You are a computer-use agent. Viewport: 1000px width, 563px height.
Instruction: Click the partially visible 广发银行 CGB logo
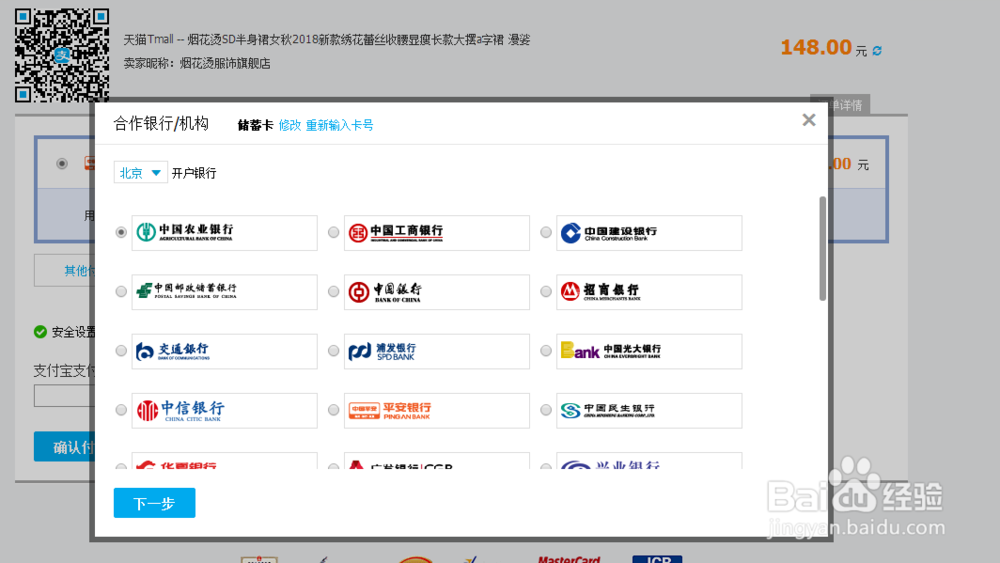click(401, 465)
